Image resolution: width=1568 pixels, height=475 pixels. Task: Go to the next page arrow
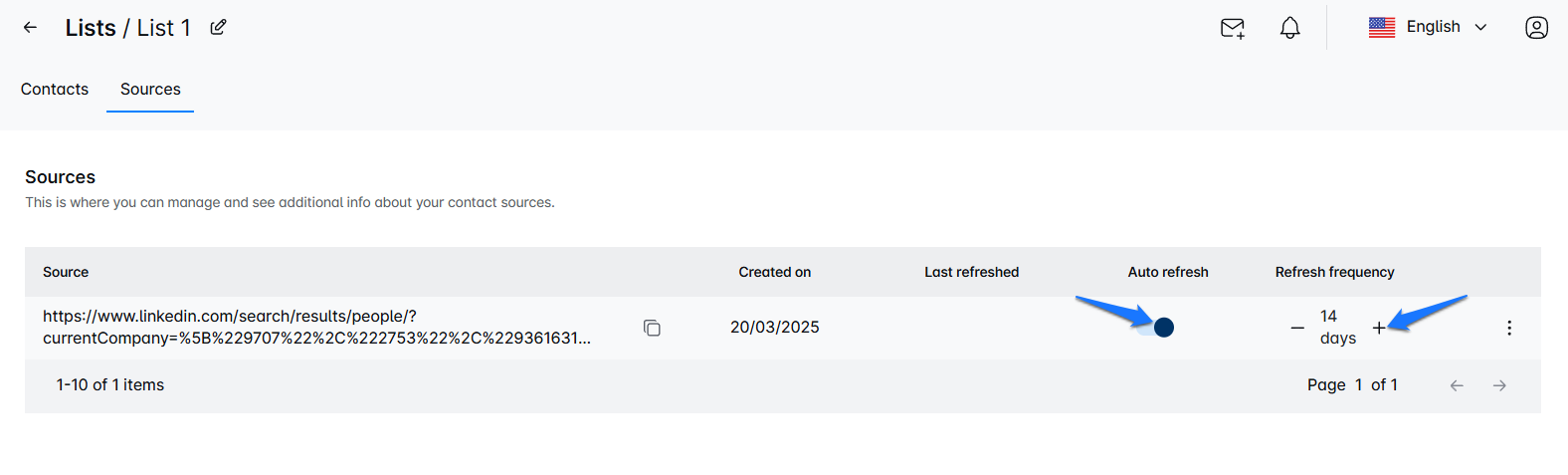[x=1499, y=385]
